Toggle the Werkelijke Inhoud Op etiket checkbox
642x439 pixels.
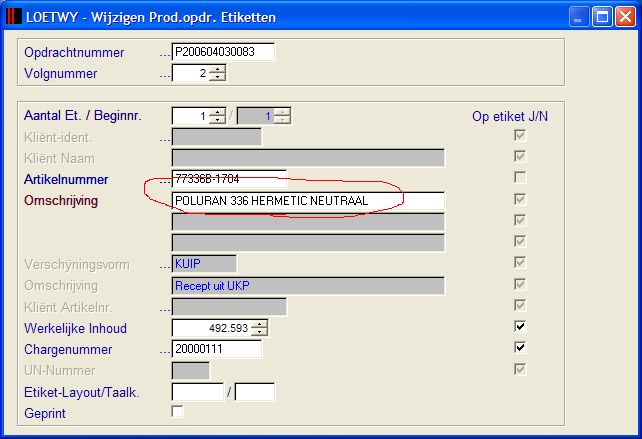click(520, 326)
